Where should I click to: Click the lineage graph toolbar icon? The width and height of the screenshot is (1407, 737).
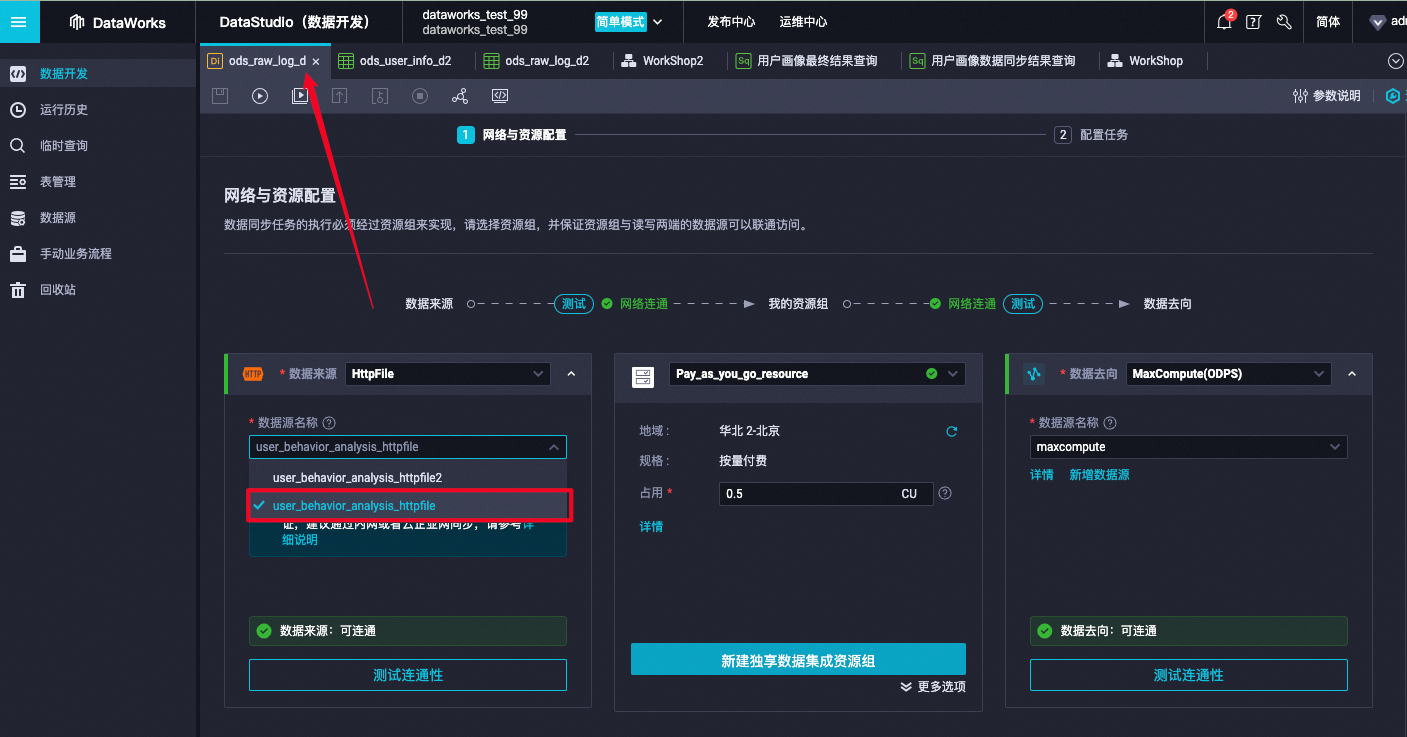460,96
